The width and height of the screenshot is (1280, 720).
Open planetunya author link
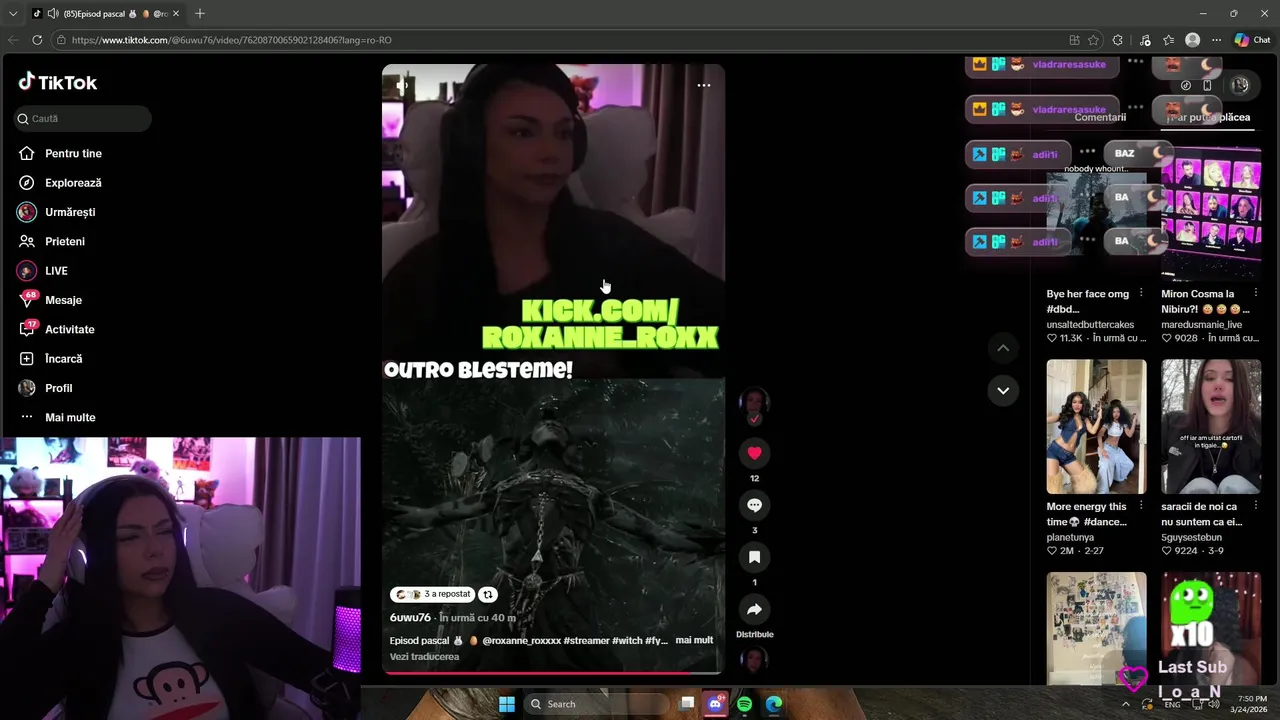pyautogui.click(x=1070, y=537)
